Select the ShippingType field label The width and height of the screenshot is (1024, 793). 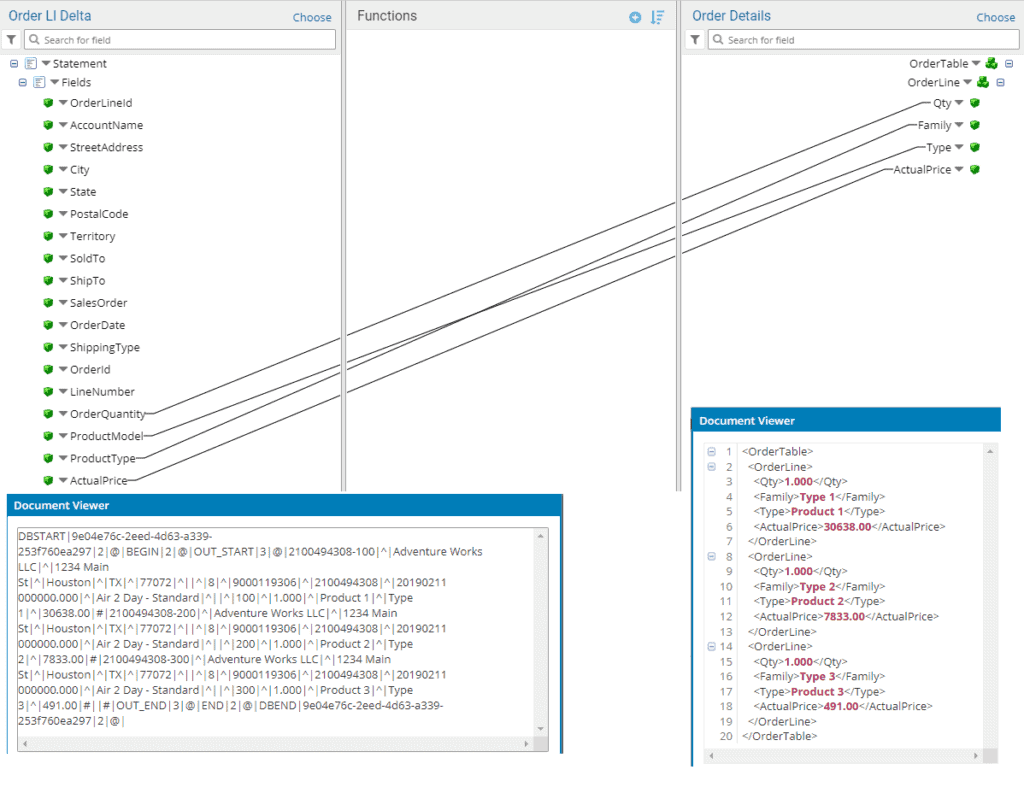[x=104, y=347]
